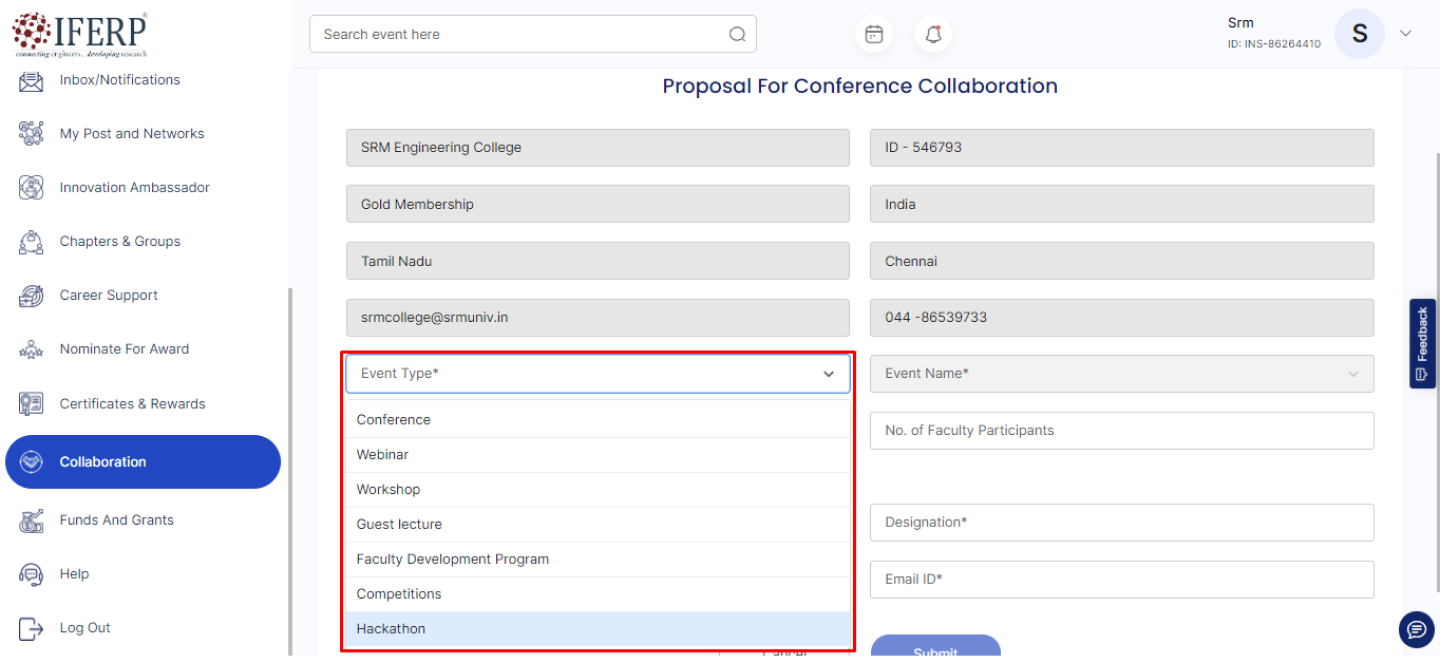Viewport: 1440px width, 656px height.
Task: Open Certificates & Rewards in sidebar
Action: [132, 404]
